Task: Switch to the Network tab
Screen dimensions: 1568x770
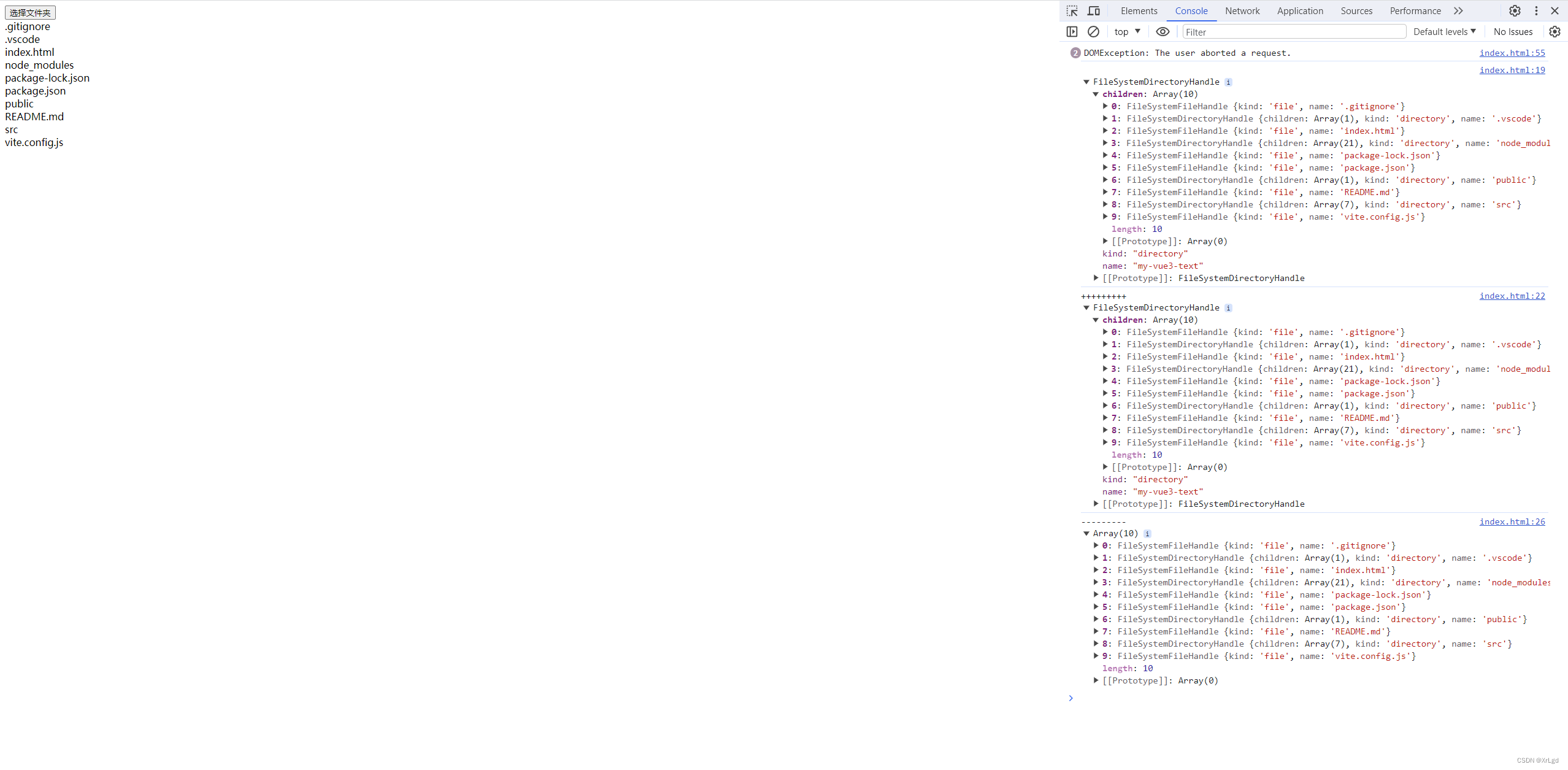Action: [x=1242, y=11]
